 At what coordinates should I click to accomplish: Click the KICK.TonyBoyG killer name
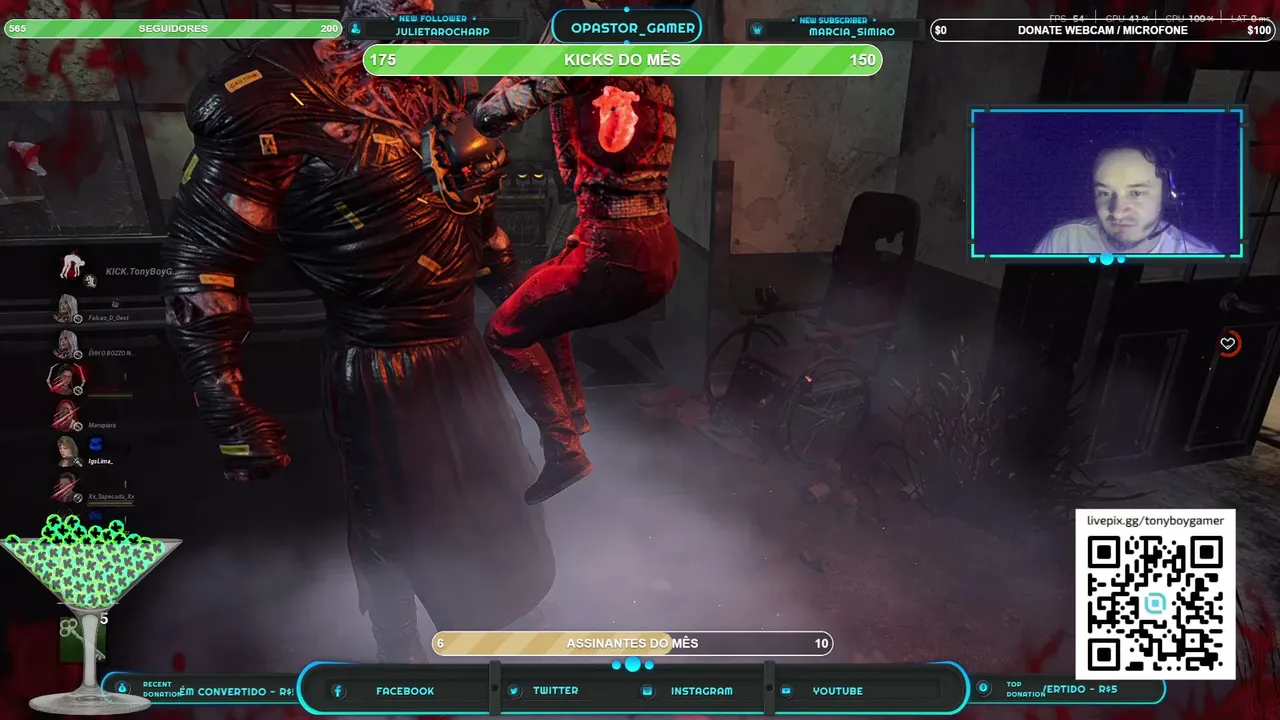140,272
